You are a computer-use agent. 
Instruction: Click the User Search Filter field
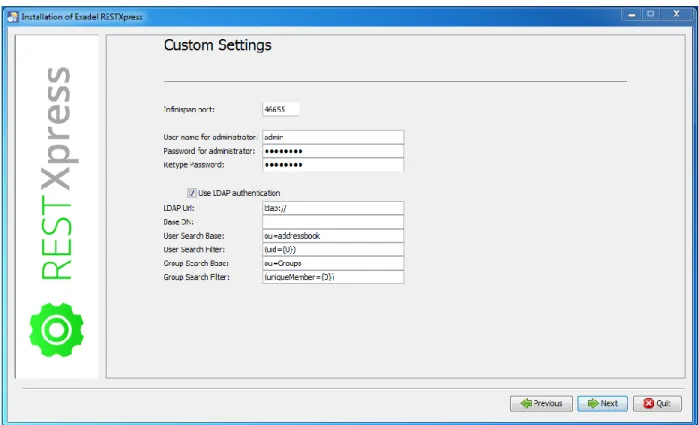333,249
